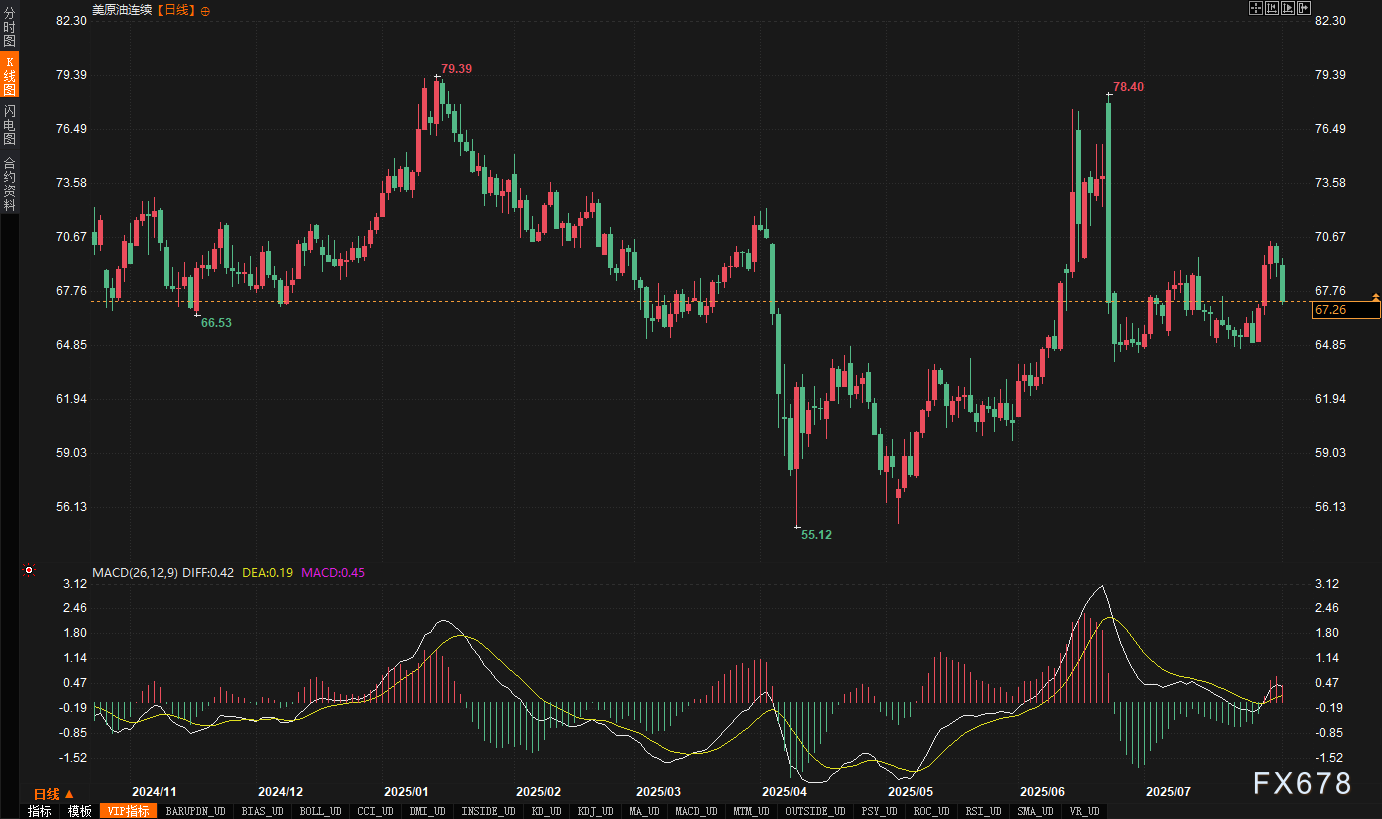Select the KDJ_UD indicator
The image size is (1382, 819).
(595, 811)
